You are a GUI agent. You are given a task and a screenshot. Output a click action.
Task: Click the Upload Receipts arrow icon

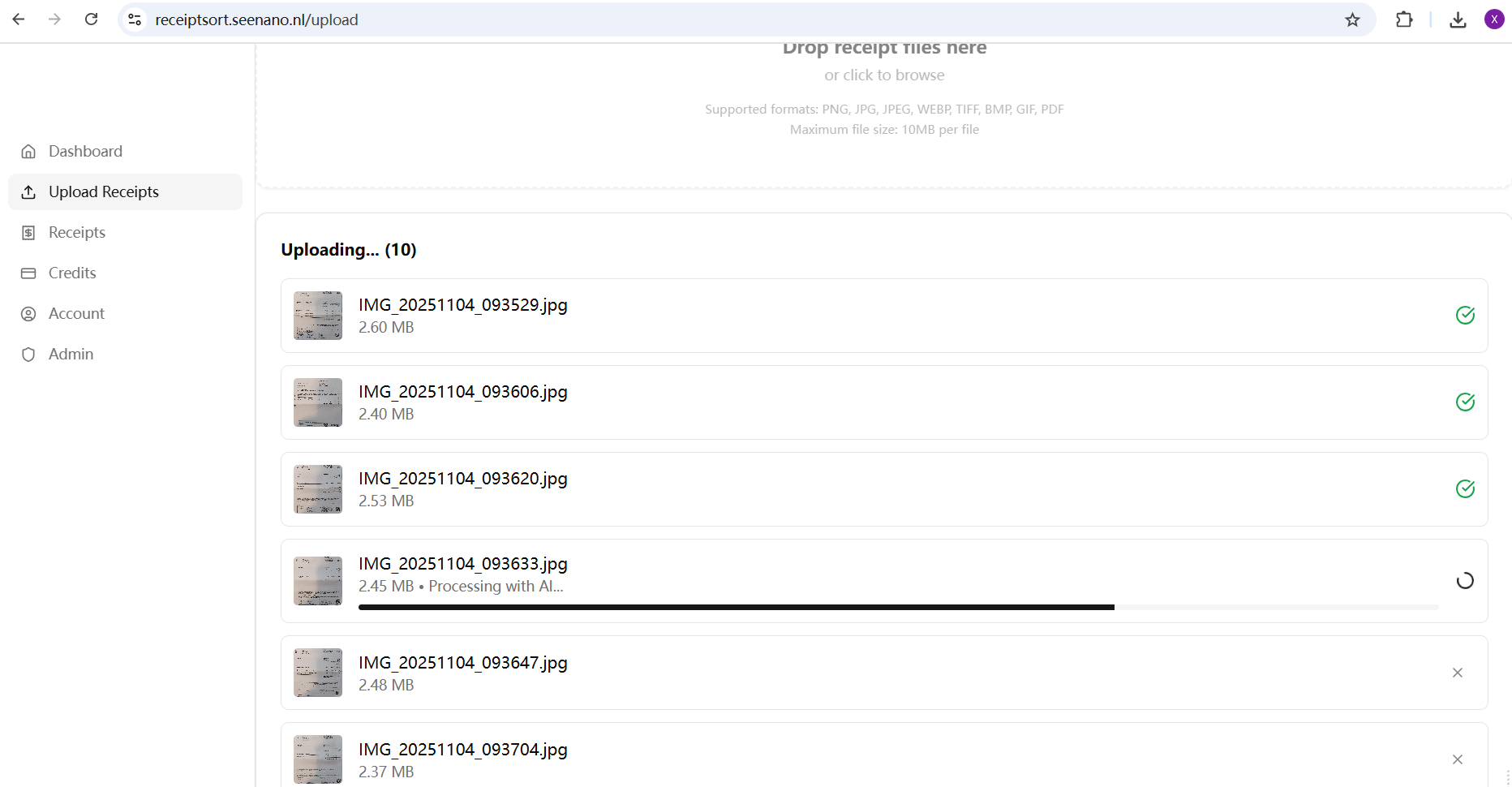pyautogui.click(x=28, y=191)
